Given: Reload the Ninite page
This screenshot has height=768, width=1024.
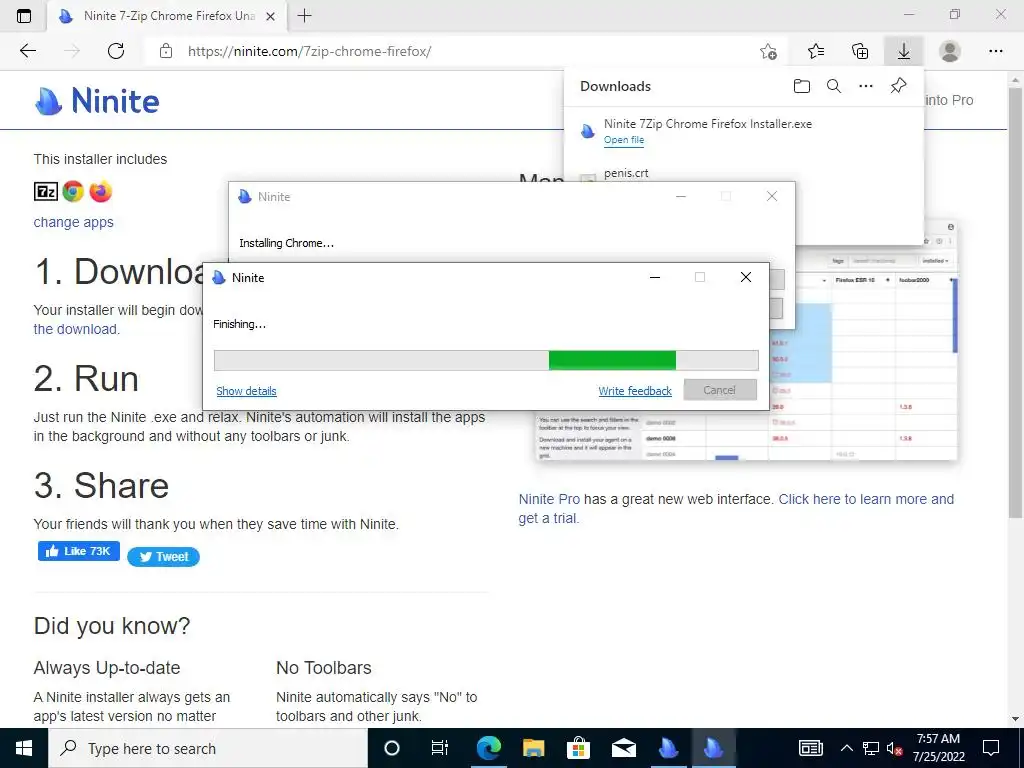Looking at the screenshot, I should (x=116, y=51).
